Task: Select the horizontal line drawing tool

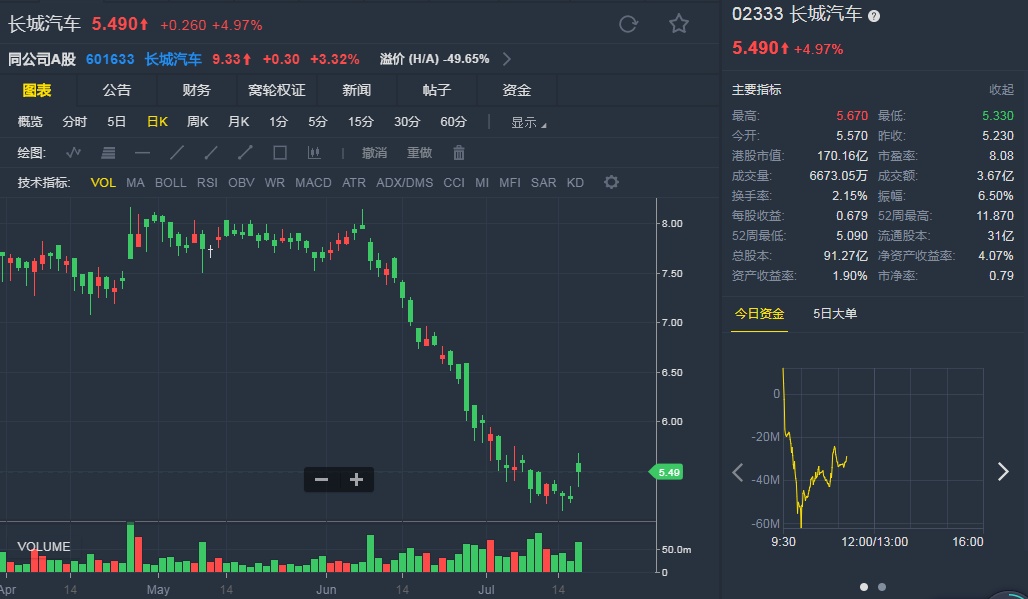Action: 142,153
